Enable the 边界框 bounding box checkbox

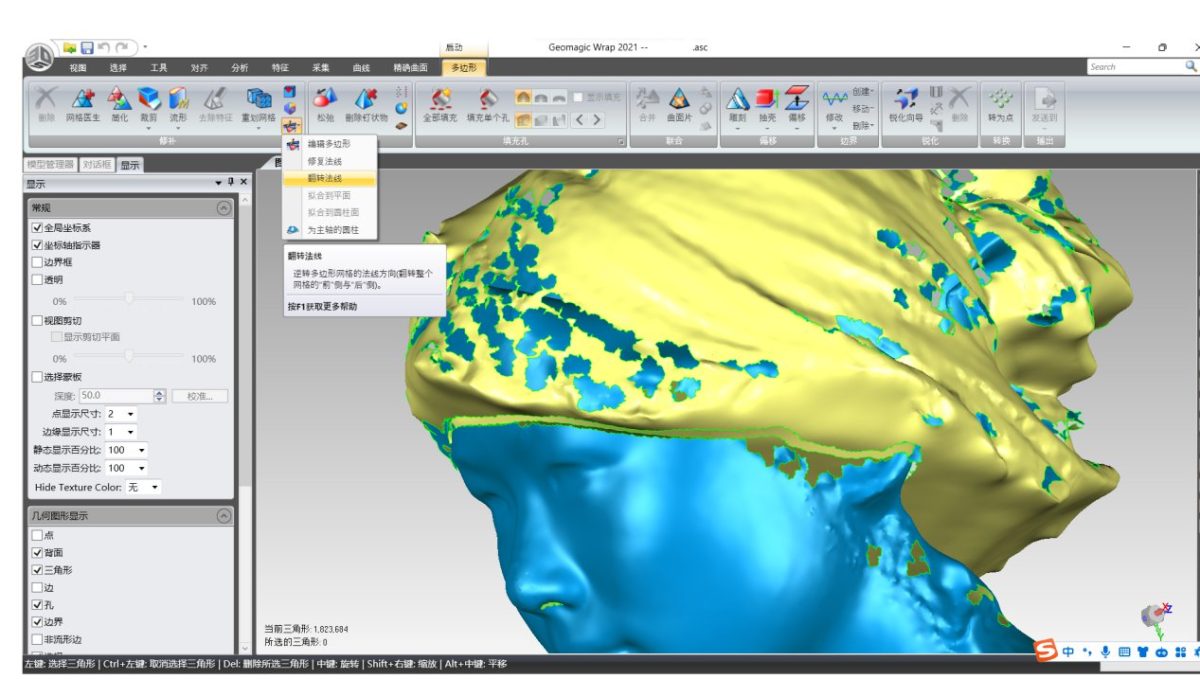[x=37, y=262]
